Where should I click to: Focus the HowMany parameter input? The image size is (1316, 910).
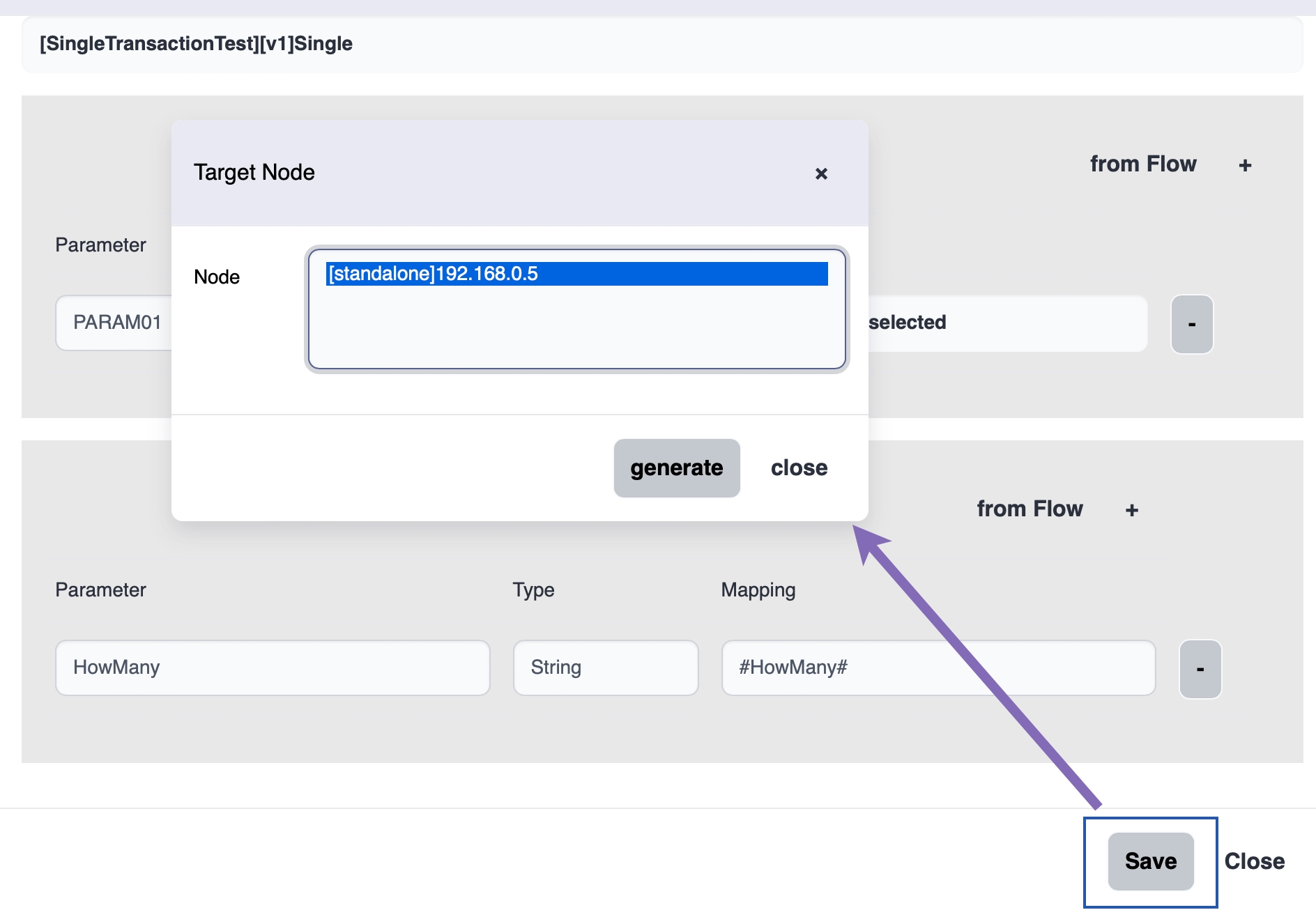pyautogui.click(x=272, y=668)
